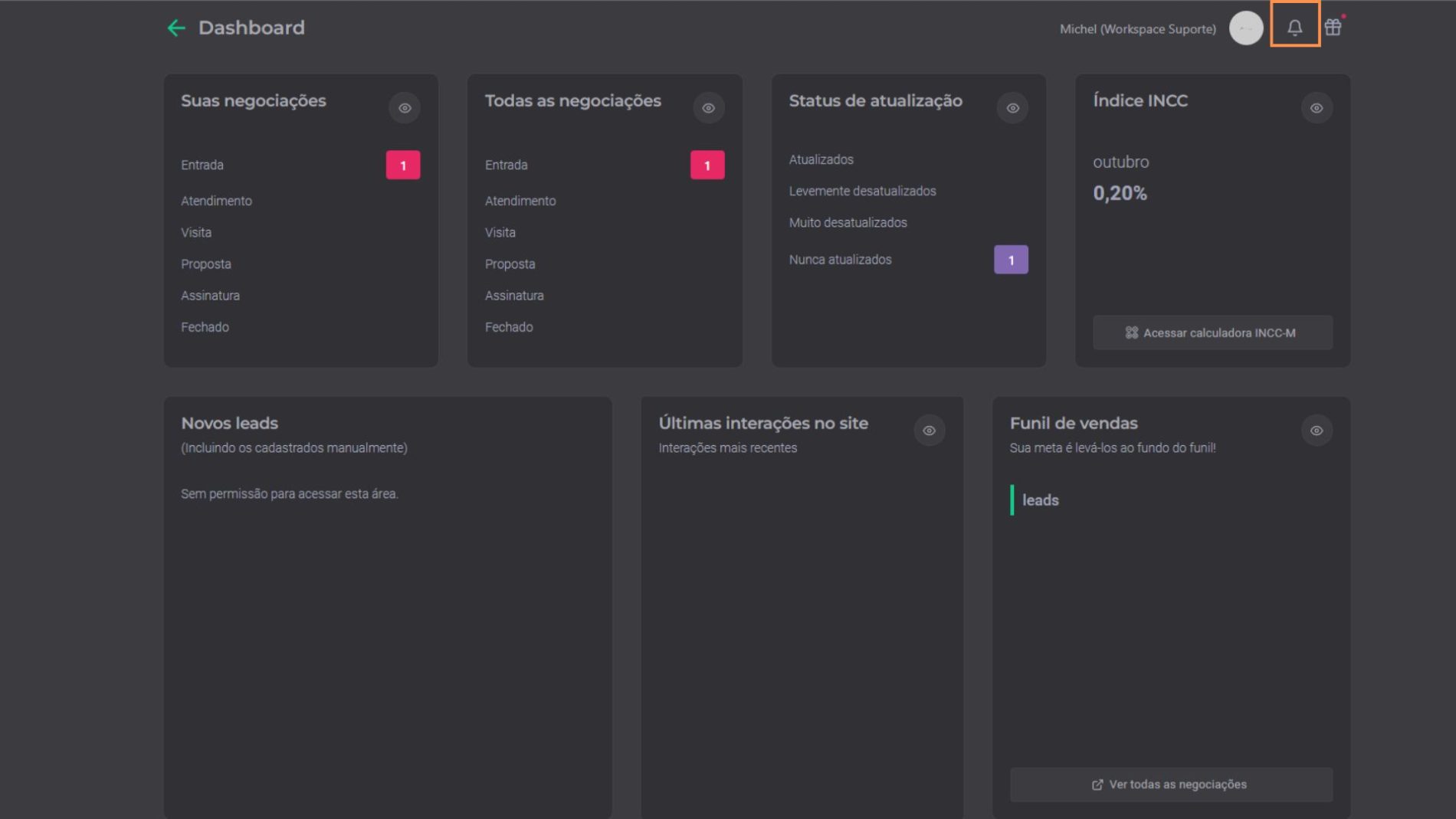Select Entrada in Suas negociações
Screen dimensions: 1456x819
coord(202,165)
